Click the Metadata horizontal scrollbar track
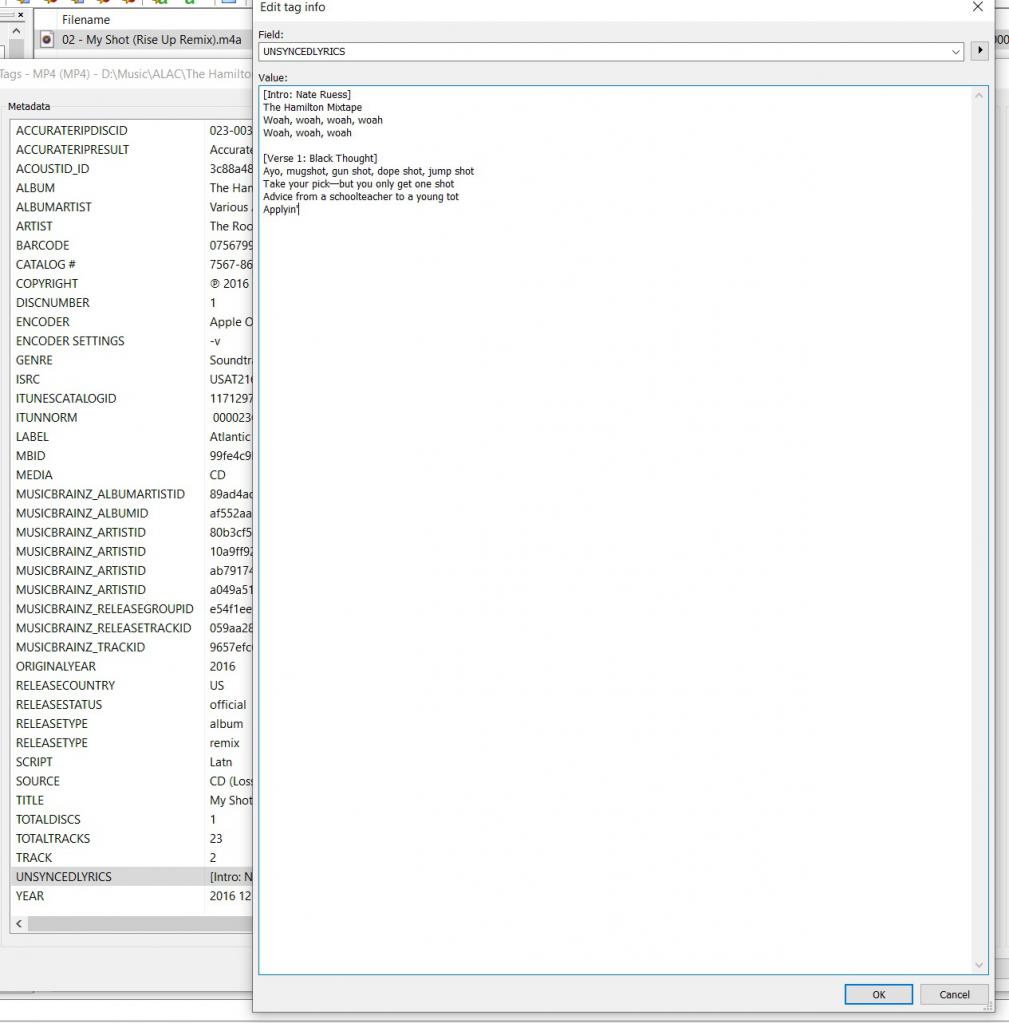1009x1023 pixels. click(x=140, y=923)
